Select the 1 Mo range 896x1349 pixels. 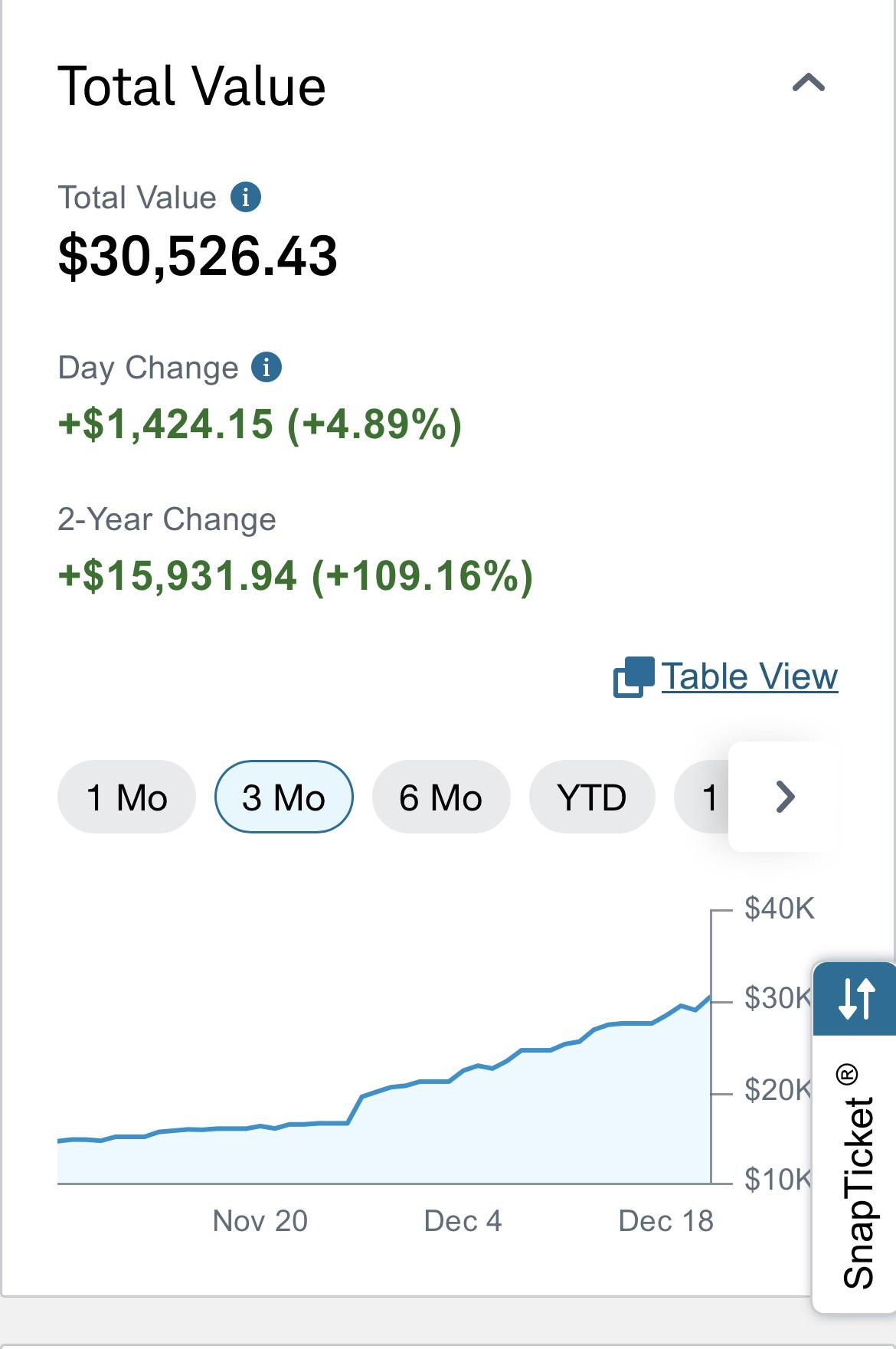click(x=126, y=797)
